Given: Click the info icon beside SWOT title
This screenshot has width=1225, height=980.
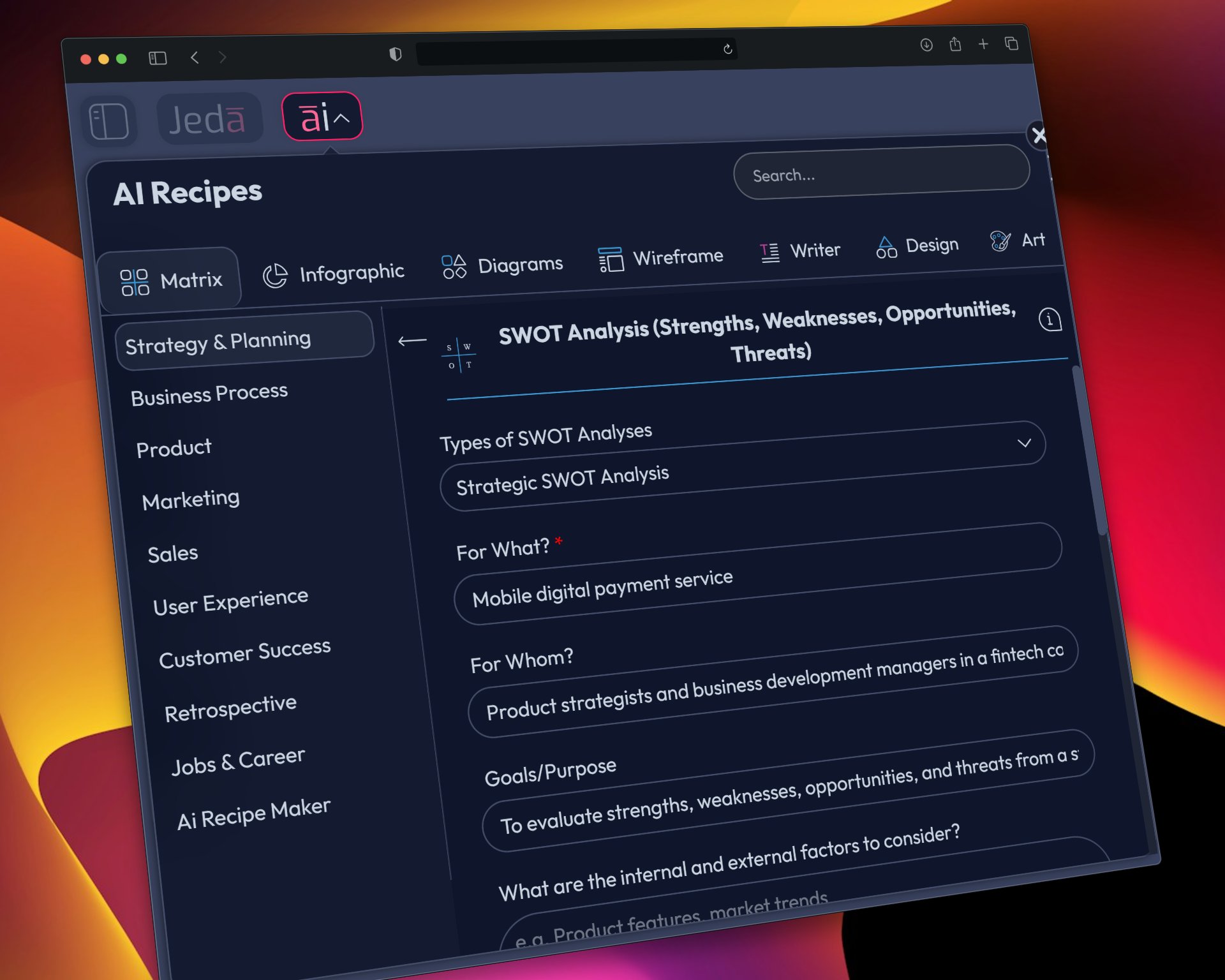Looking at the screenshot, I should click(x=1050, y=319).
